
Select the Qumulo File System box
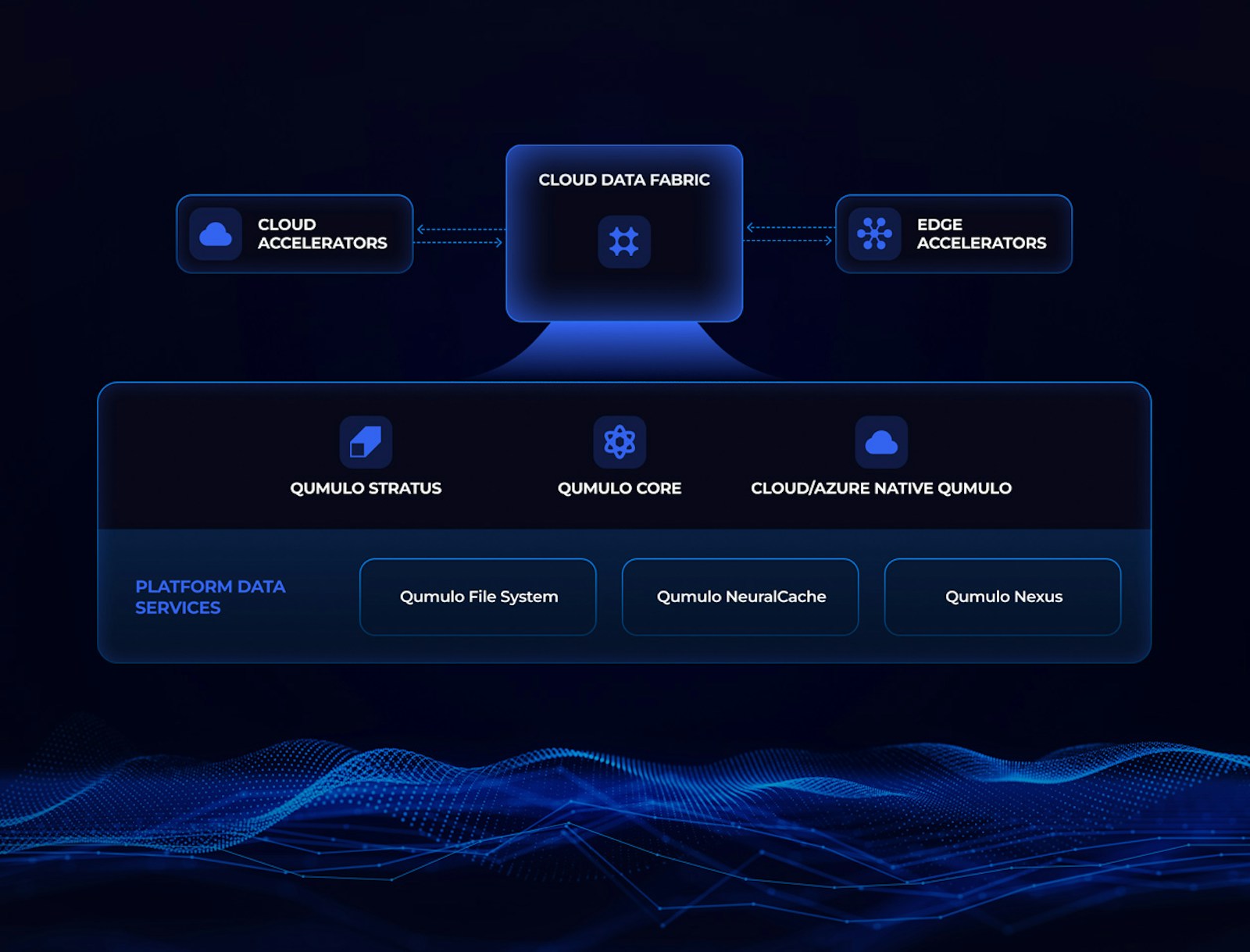pyautogui.click(x=478, y=597)
